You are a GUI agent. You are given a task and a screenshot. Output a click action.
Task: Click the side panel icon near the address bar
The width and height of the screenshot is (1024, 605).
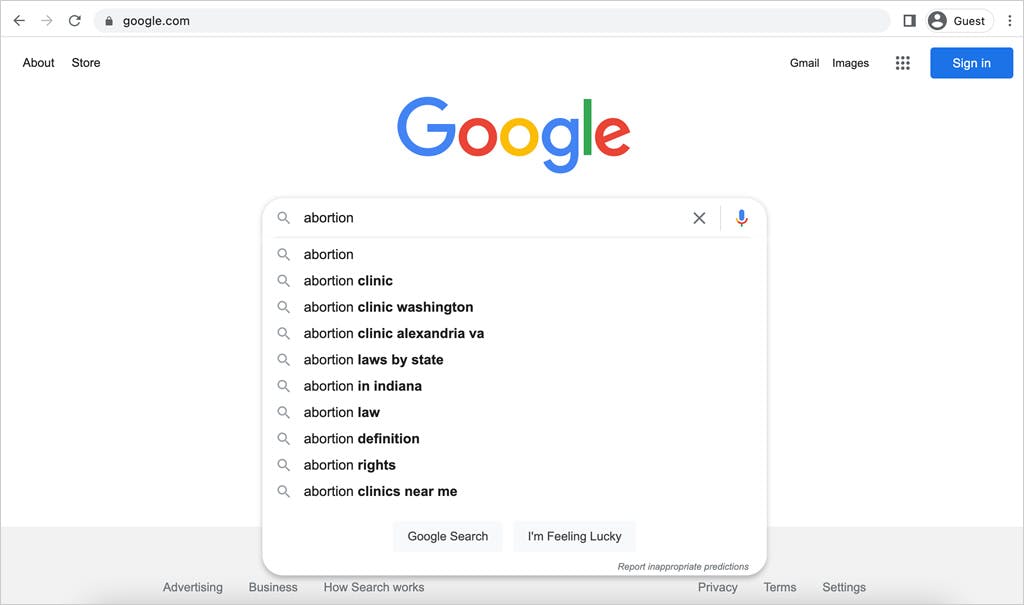908,20
